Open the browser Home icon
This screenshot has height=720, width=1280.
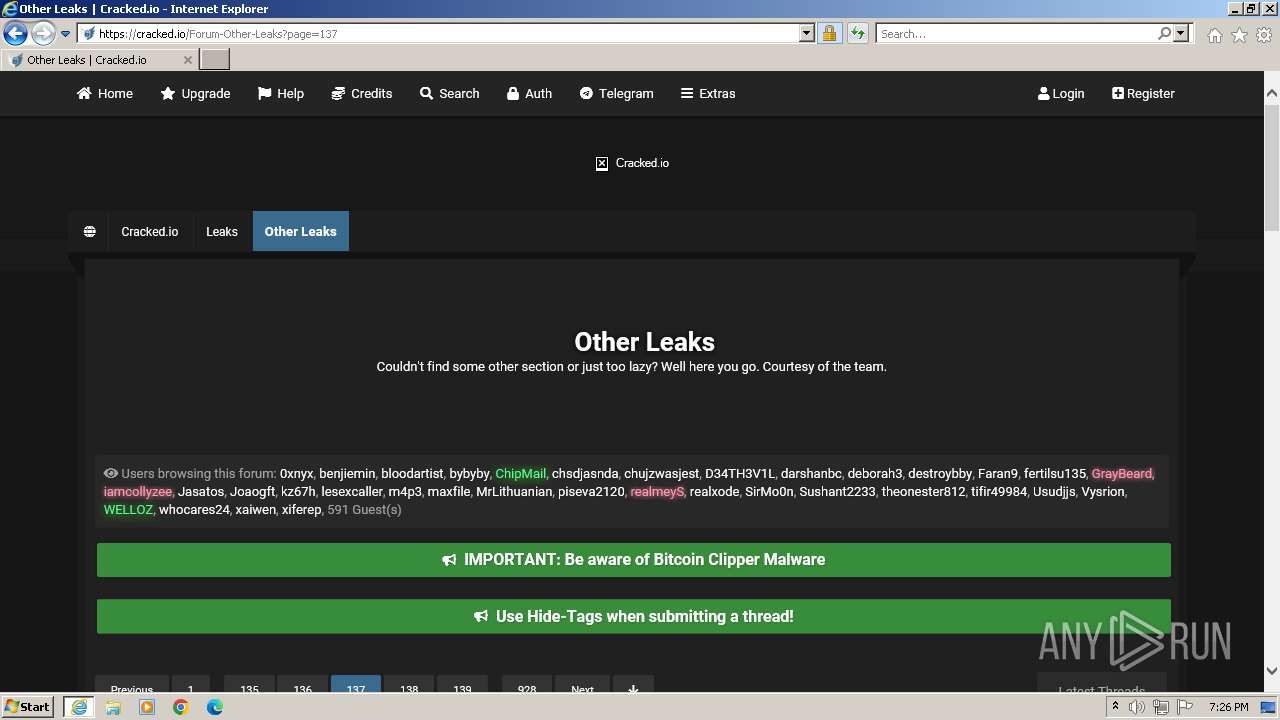1214,35
